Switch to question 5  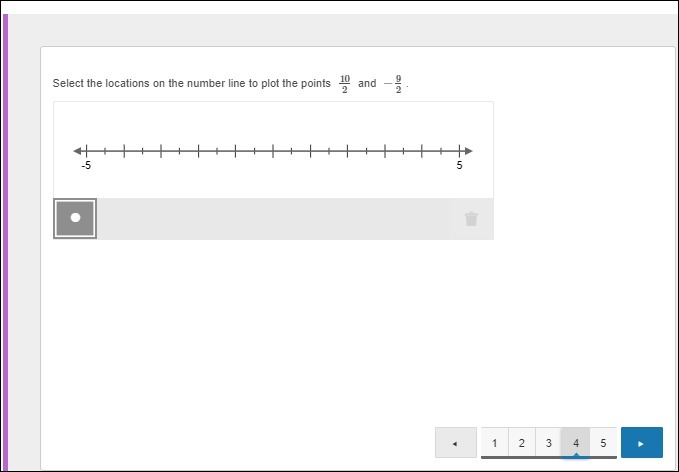(x=603, y=443)
